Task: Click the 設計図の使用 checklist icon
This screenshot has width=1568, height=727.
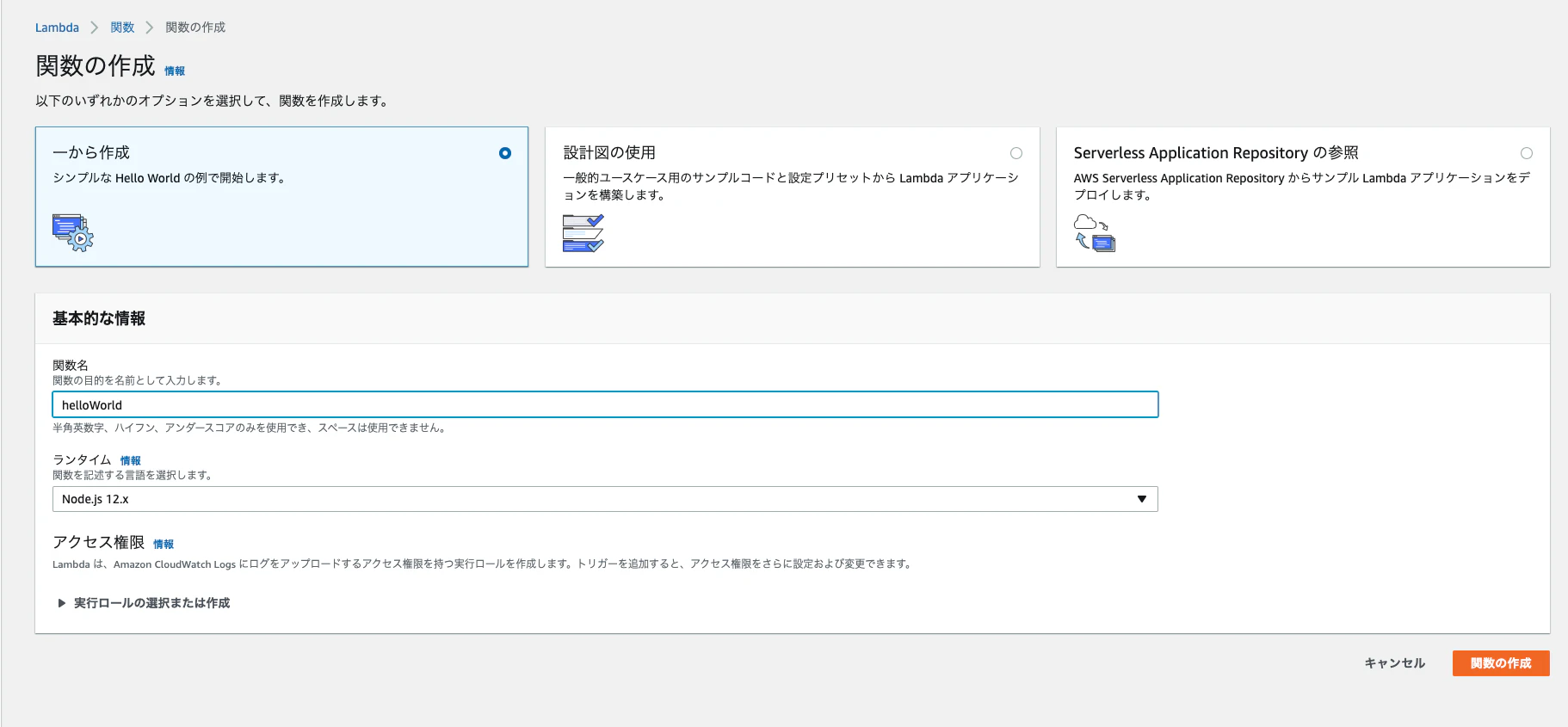Action: pyautogui.click(x=583, y=233)
